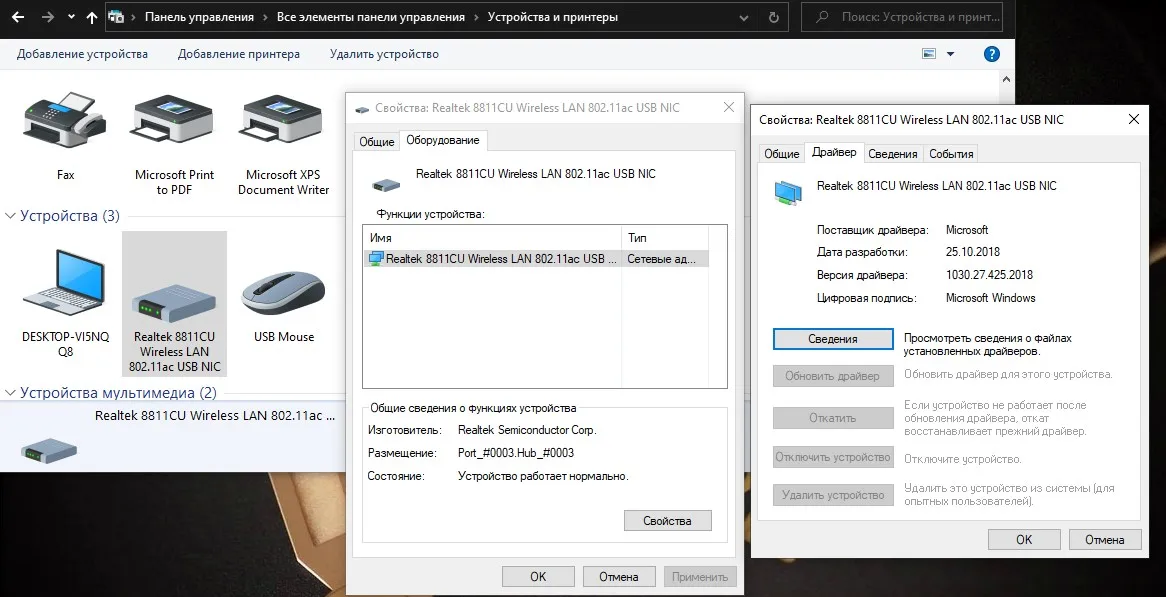Click Устройства и принтеры breadcrumb

[553, 16]
